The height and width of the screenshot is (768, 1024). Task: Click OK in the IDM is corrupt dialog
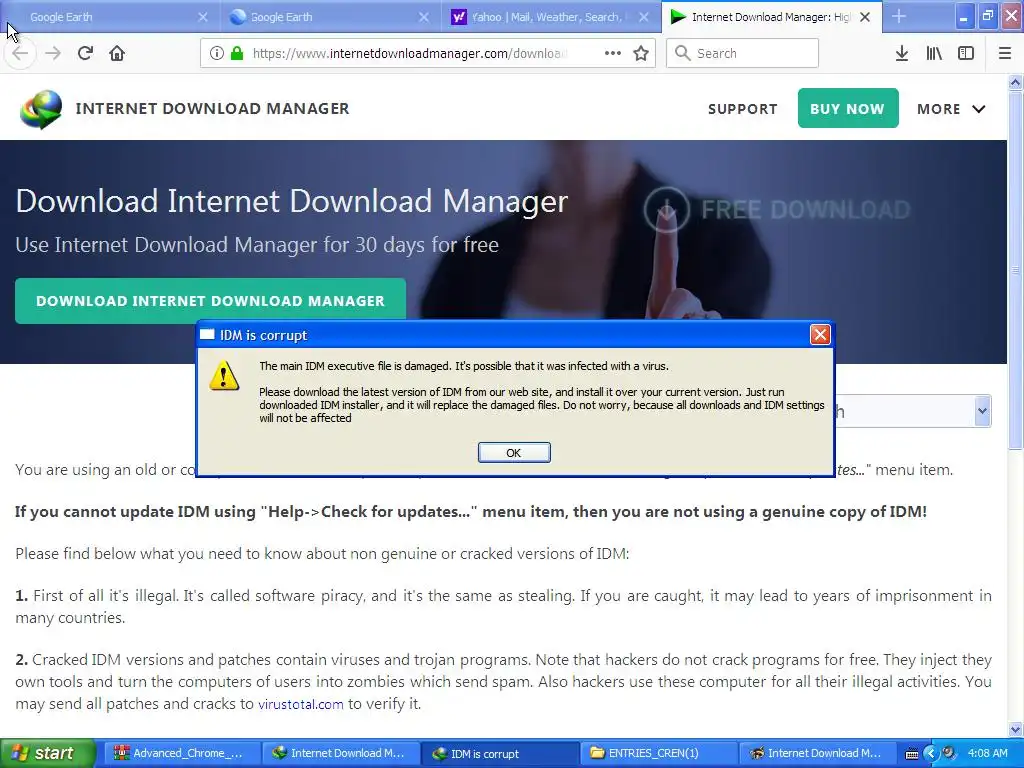514,453
